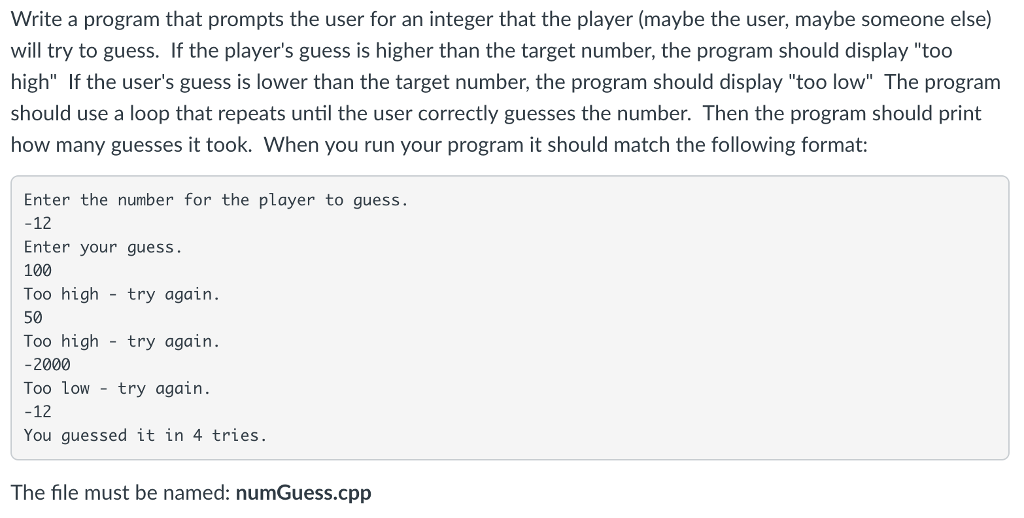Click the text 'The file must be named:'

120,493
